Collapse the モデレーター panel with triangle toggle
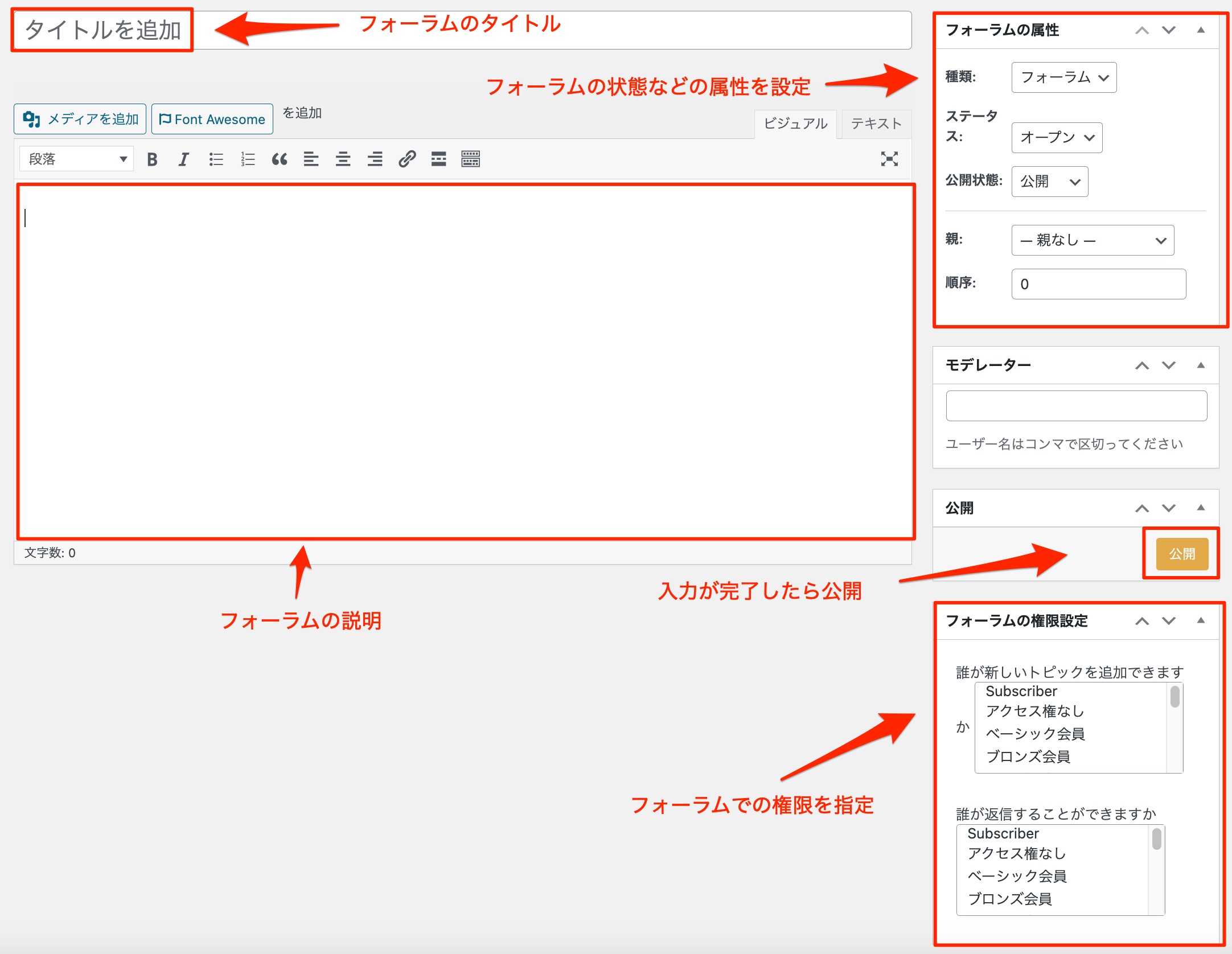Image resolution: width=1232 pixels, height=954 pixels. [1201, 365]
